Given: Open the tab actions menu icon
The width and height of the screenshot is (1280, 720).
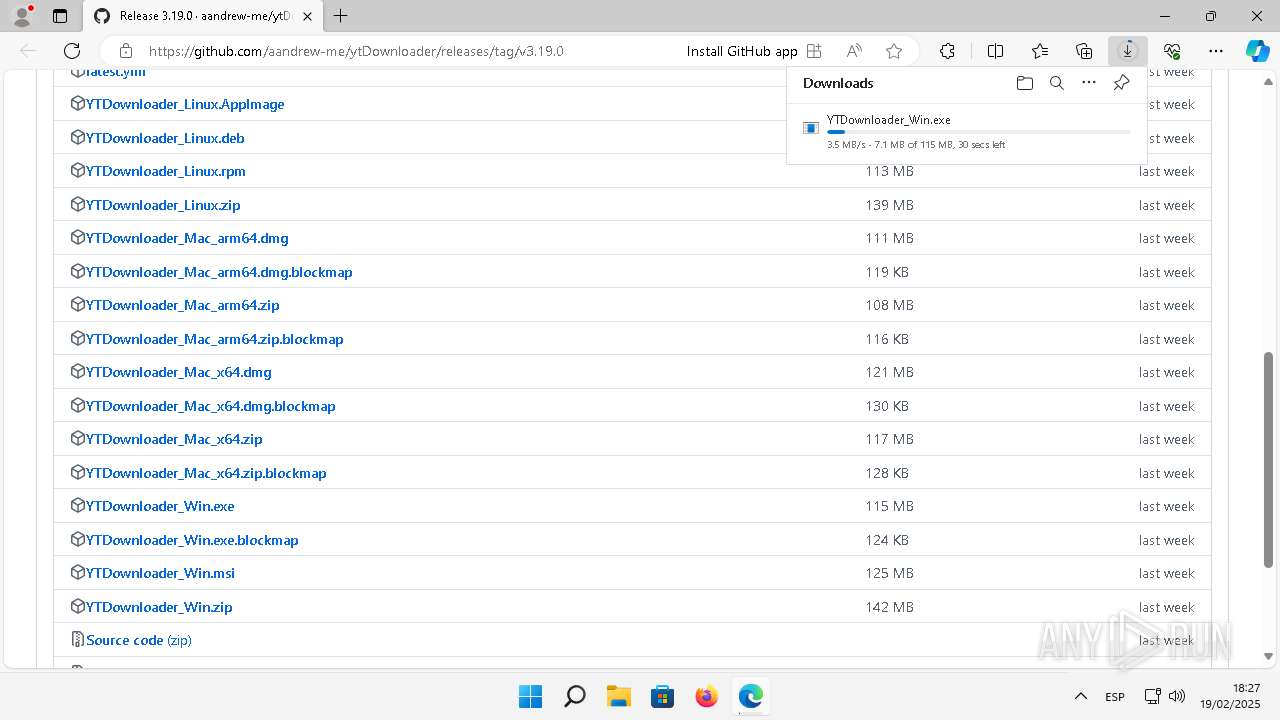Looking at the screenshot, I should tap(60, 16).
